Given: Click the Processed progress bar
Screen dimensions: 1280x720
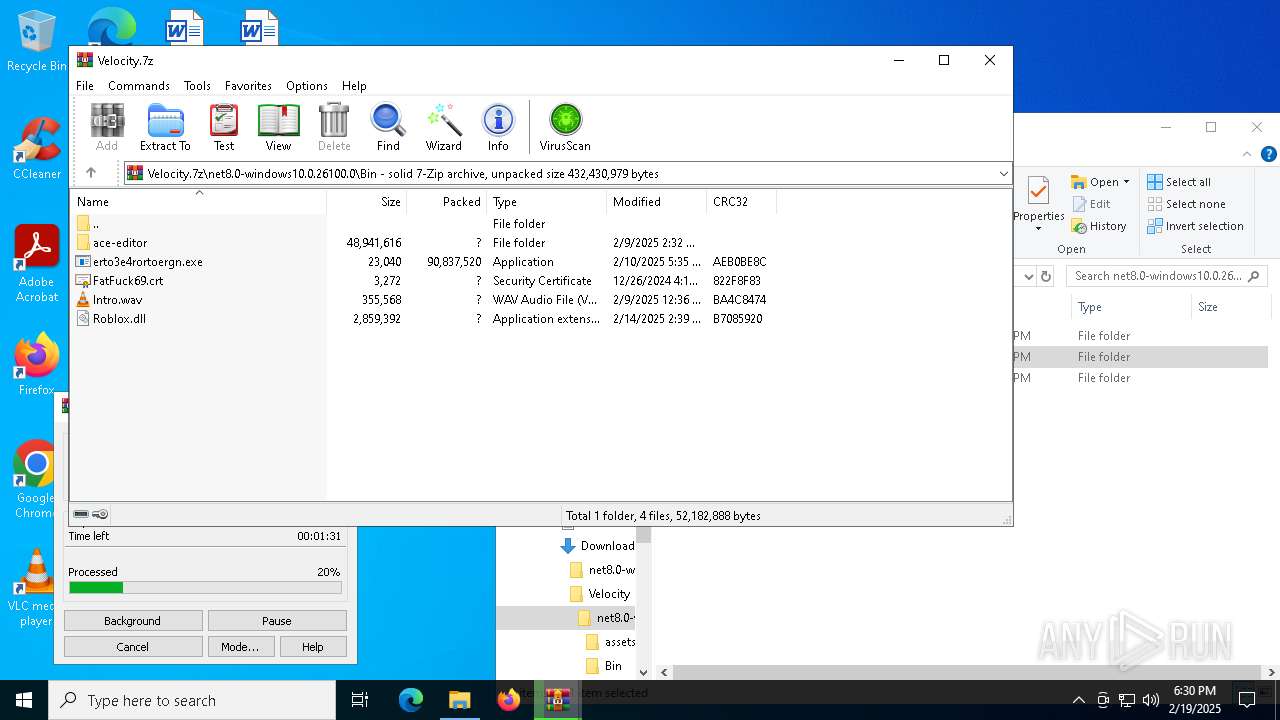Looking at the screenshot, I should click(205, 588).
